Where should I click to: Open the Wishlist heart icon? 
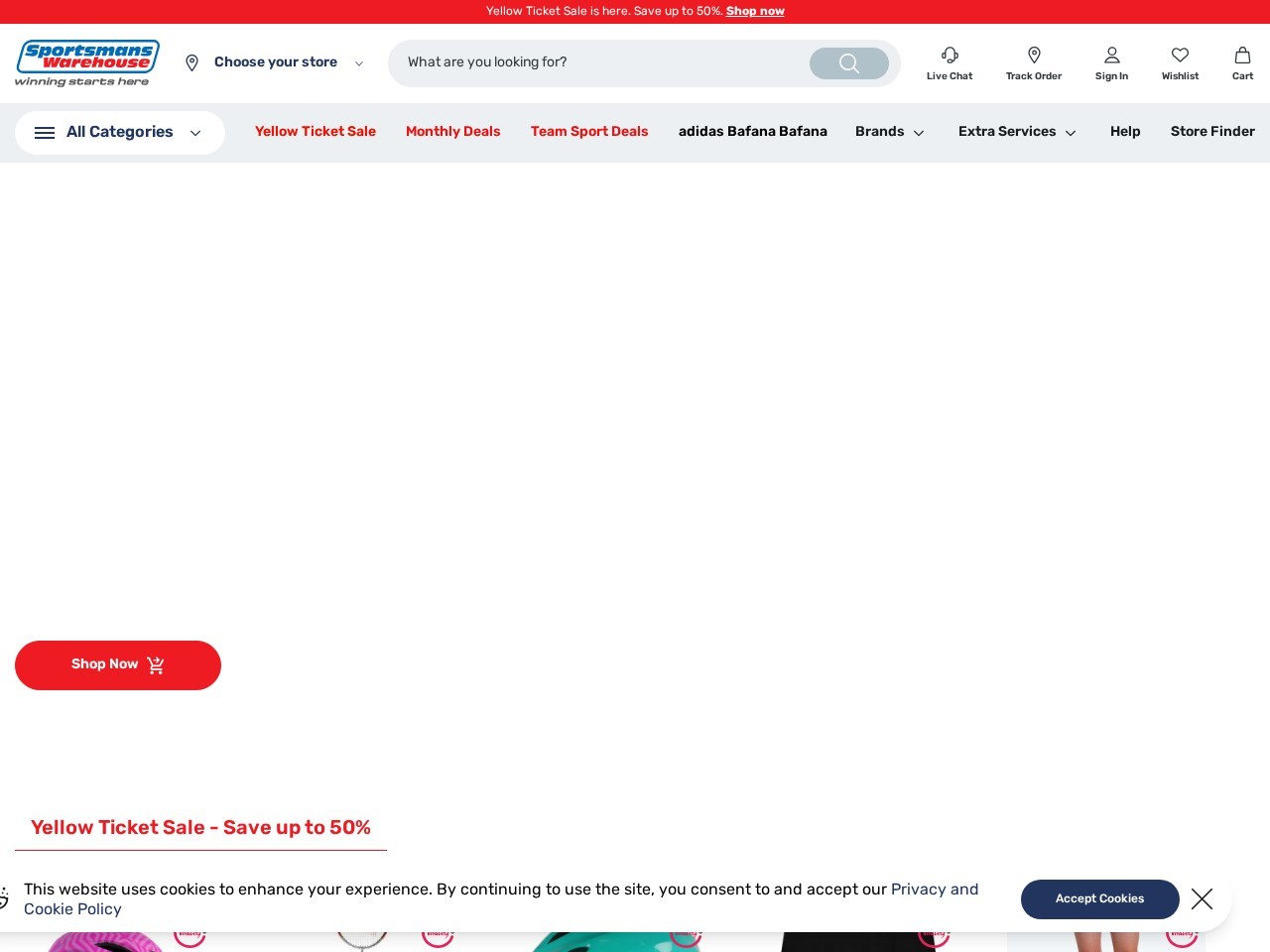pos(1180,55)
